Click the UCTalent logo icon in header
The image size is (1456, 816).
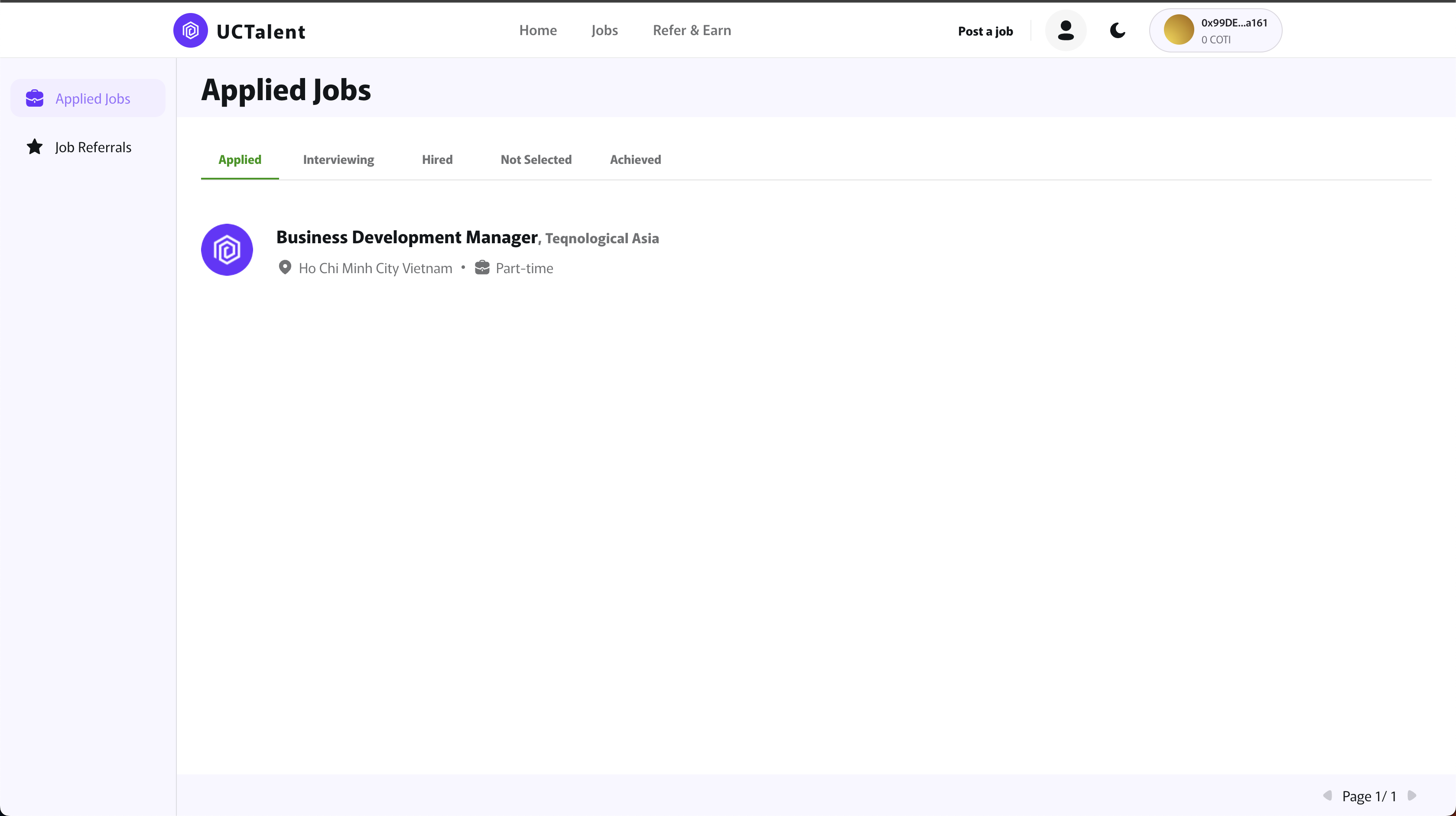(191, 30)
